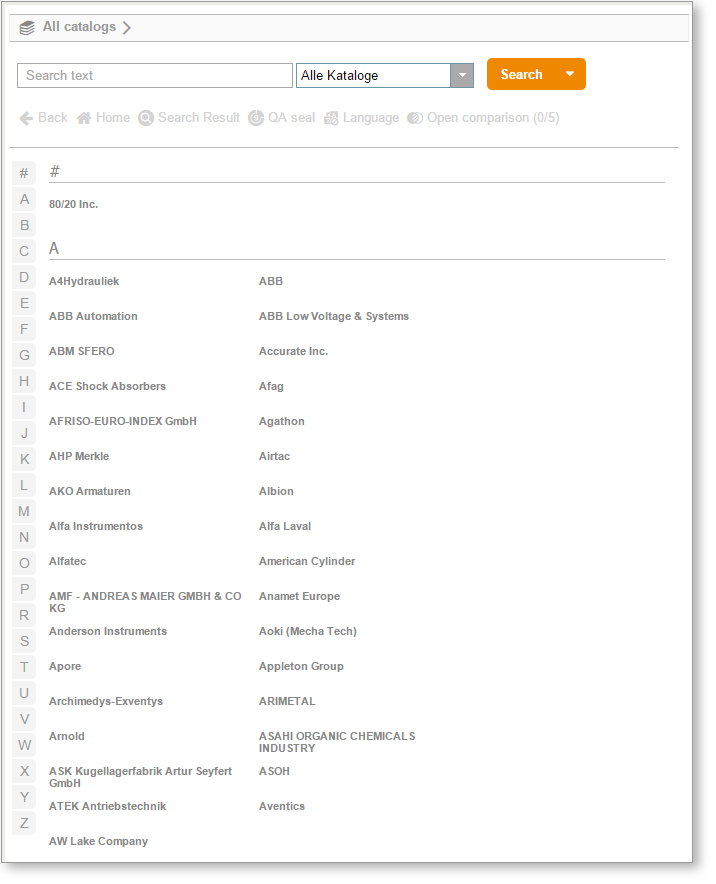Open ASAHI ORGANIC CHEMICALS INDUSTRY catalog
The image size is (716, 884).
[x=337, y=742]
